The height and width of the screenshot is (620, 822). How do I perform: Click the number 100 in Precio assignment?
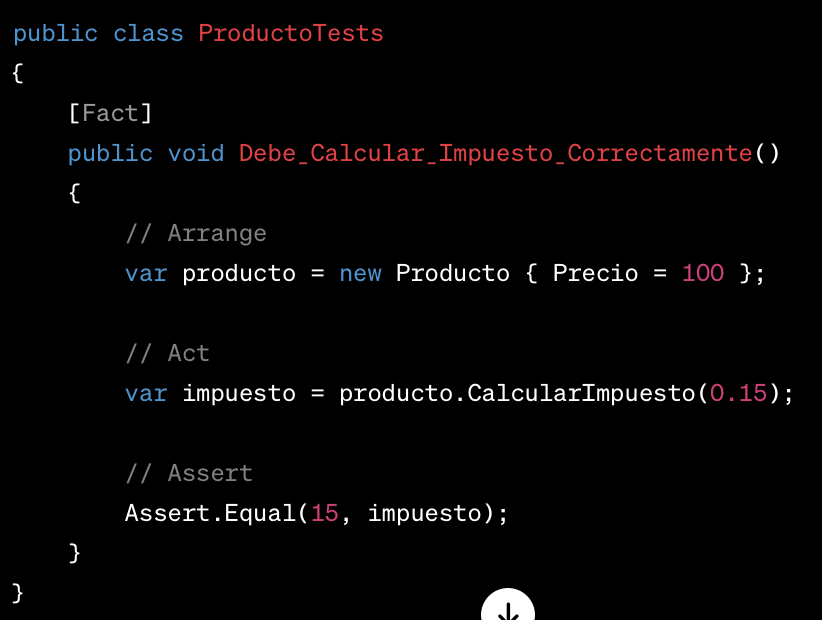702,273
